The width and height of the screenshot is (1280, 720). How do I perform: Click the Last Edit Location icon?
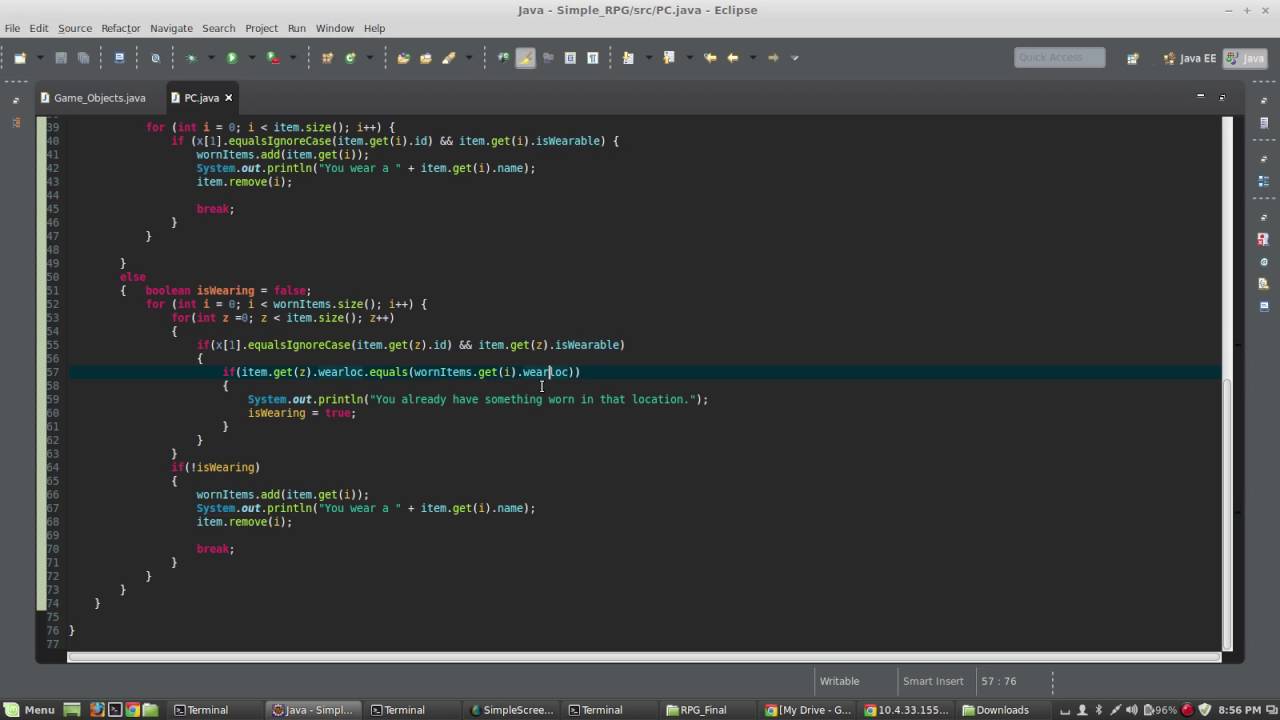coord(710,58)
